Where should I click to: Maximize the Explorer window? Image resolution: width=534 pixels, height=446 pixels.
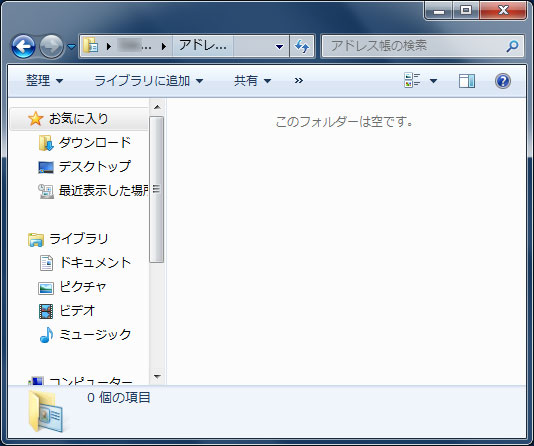click(x=466, y=11)
